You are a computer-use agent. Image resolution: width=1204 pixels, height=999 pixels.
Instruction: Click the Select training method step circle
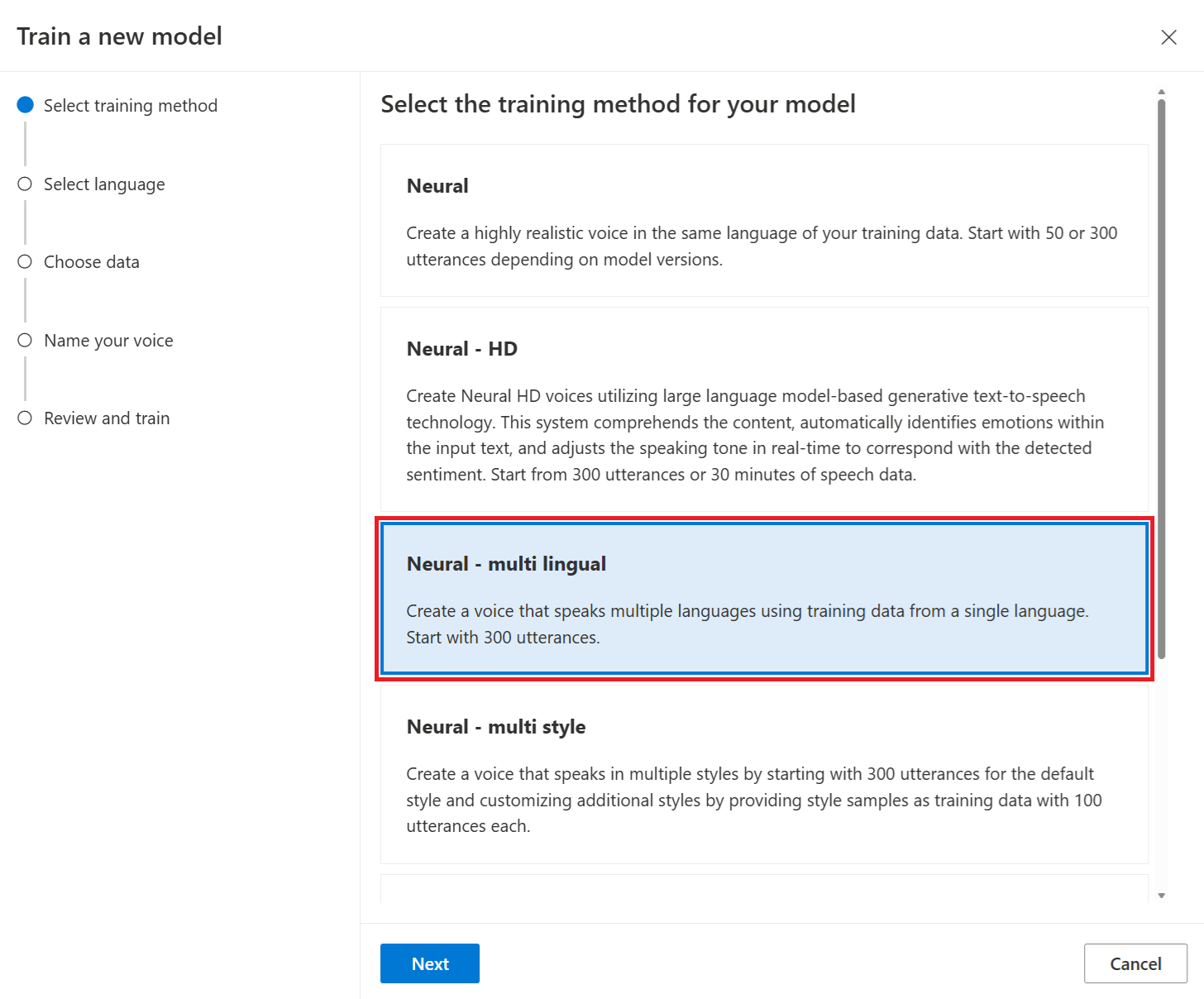coord(26,105)
